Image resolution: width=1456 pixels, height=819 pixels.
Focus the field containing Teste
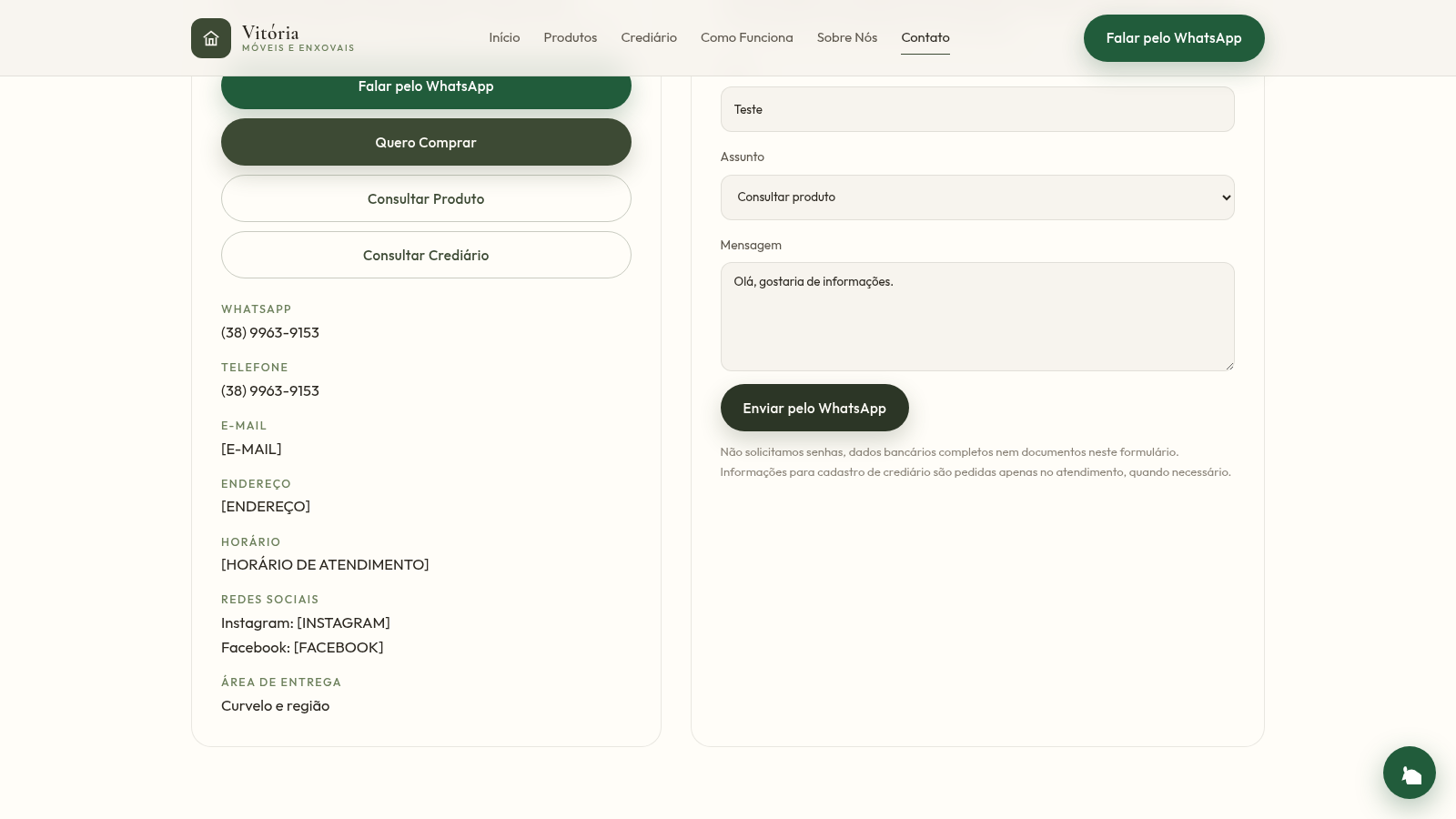pyautogui.click(x=977, y=109)
